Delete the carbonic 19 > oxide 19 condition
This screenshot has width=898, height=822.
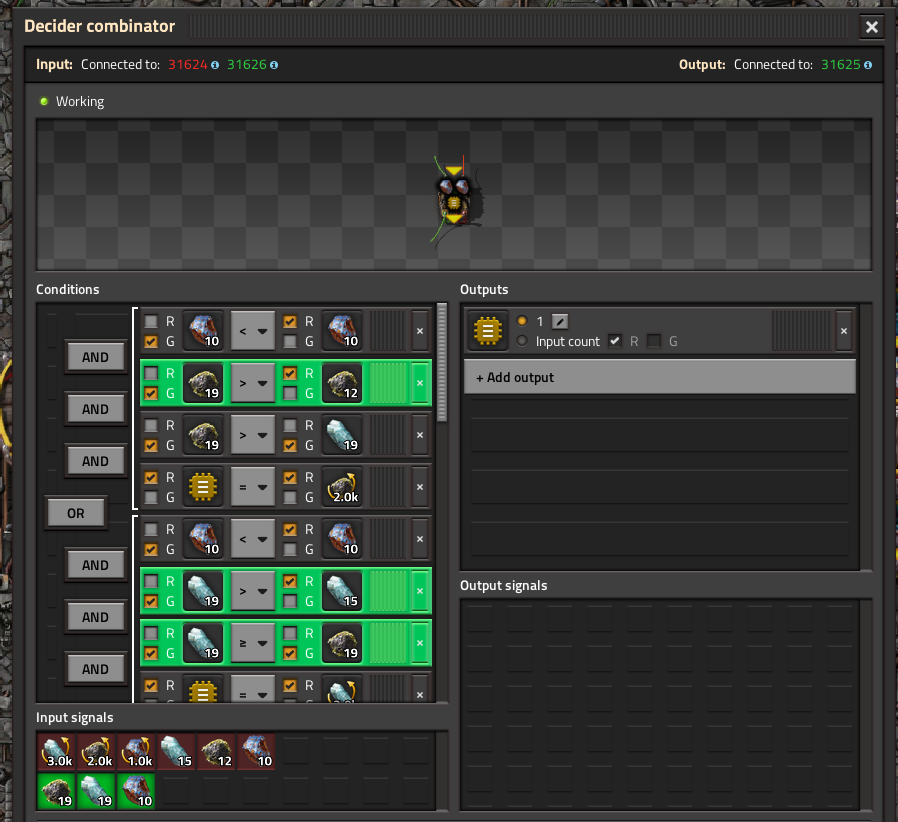point(420,435)
